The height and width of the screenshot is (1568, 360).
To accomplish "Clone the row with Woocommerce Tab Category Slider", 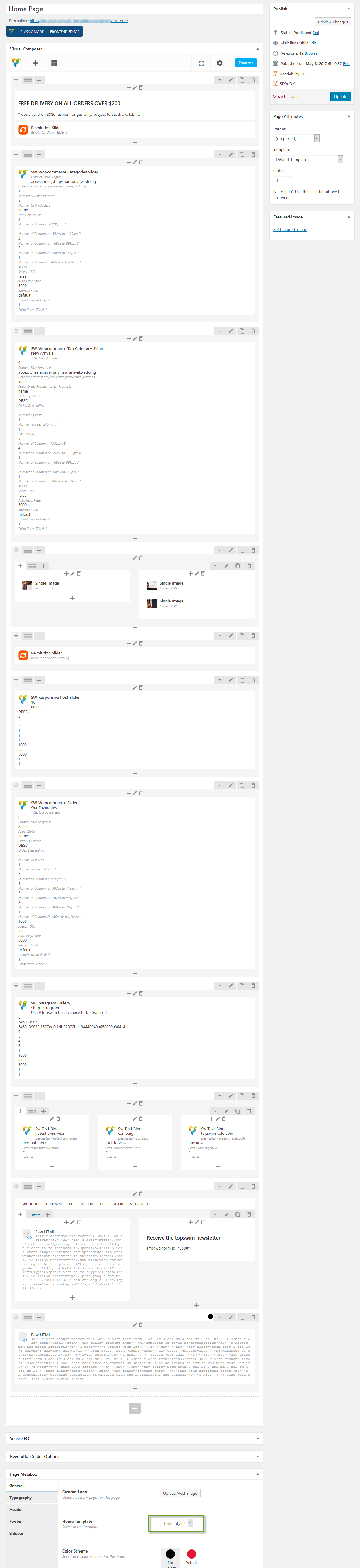I will (242, 331).
